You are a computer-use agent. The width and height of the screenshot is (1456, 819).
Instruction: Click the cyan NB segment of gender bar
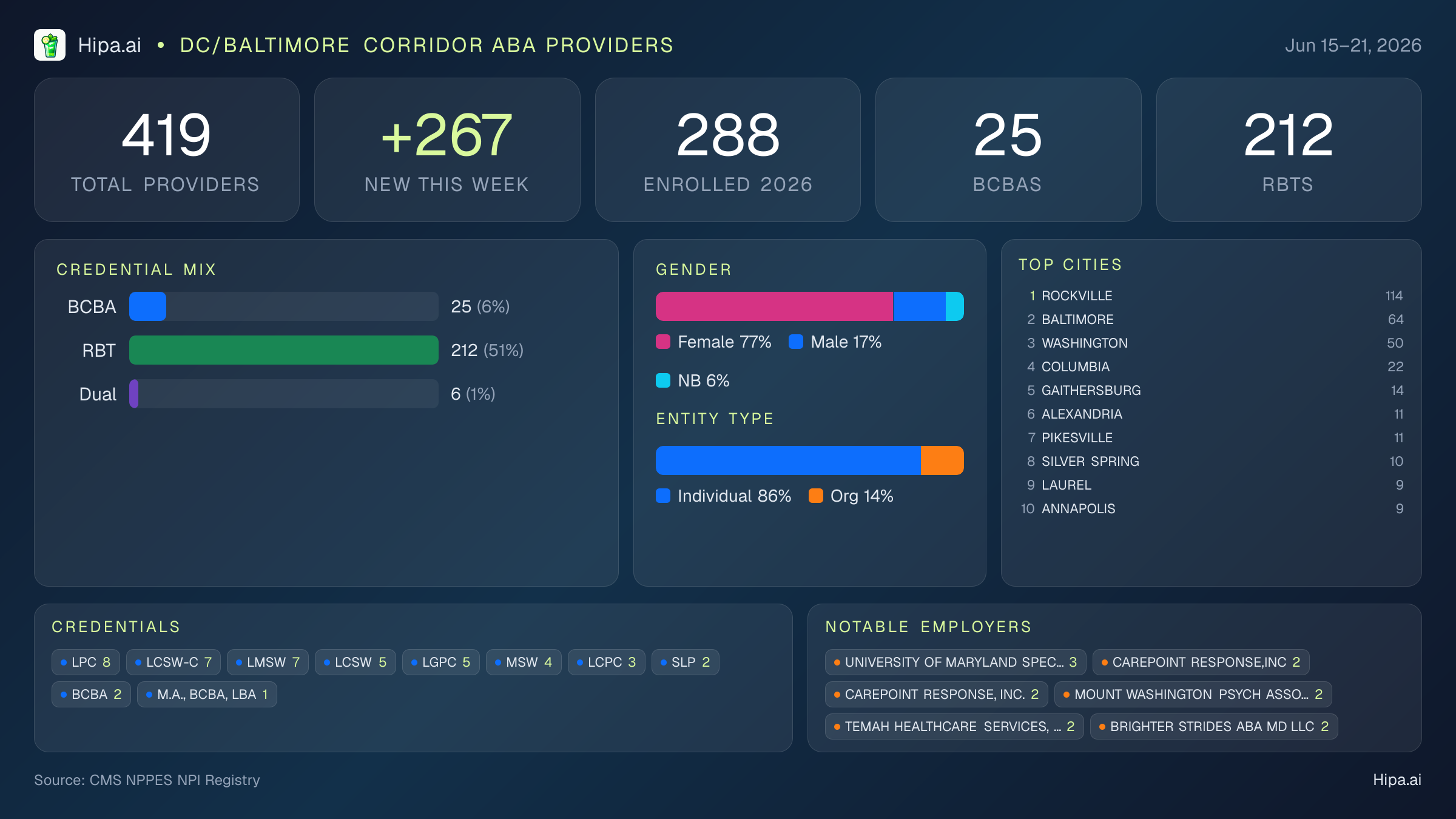pyautogui.click(x=955, y=306)
